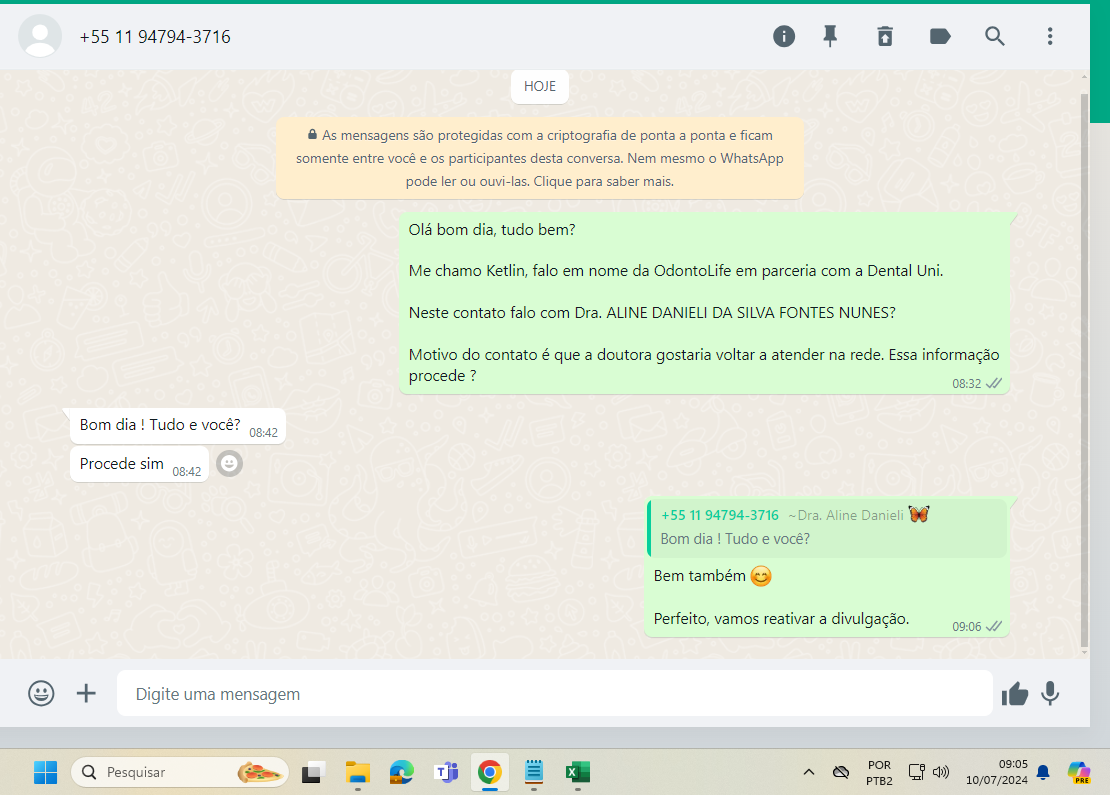This screenshot has width=1110, height=795.
Task: Open the three-dot more options menu
Action: pos(1050,36)
